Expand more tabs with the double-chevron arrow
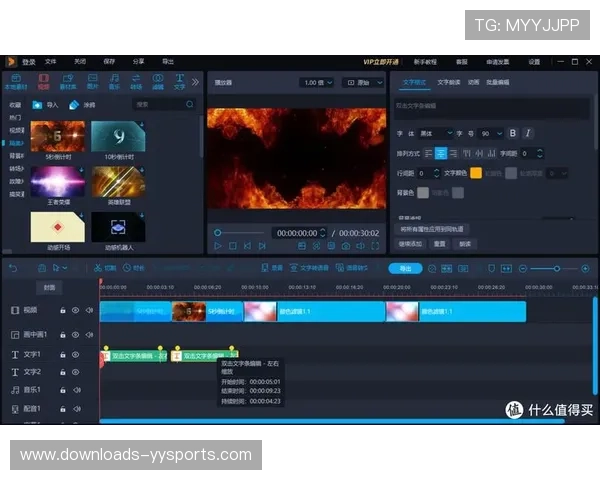The image size is (600, 480). 196,82
